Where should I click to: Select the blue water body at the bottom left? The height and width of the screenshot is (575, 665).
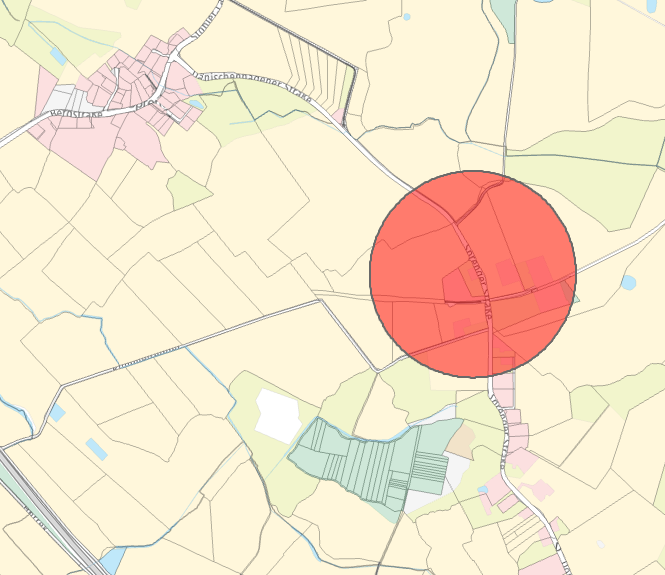[x=112, y=560]
